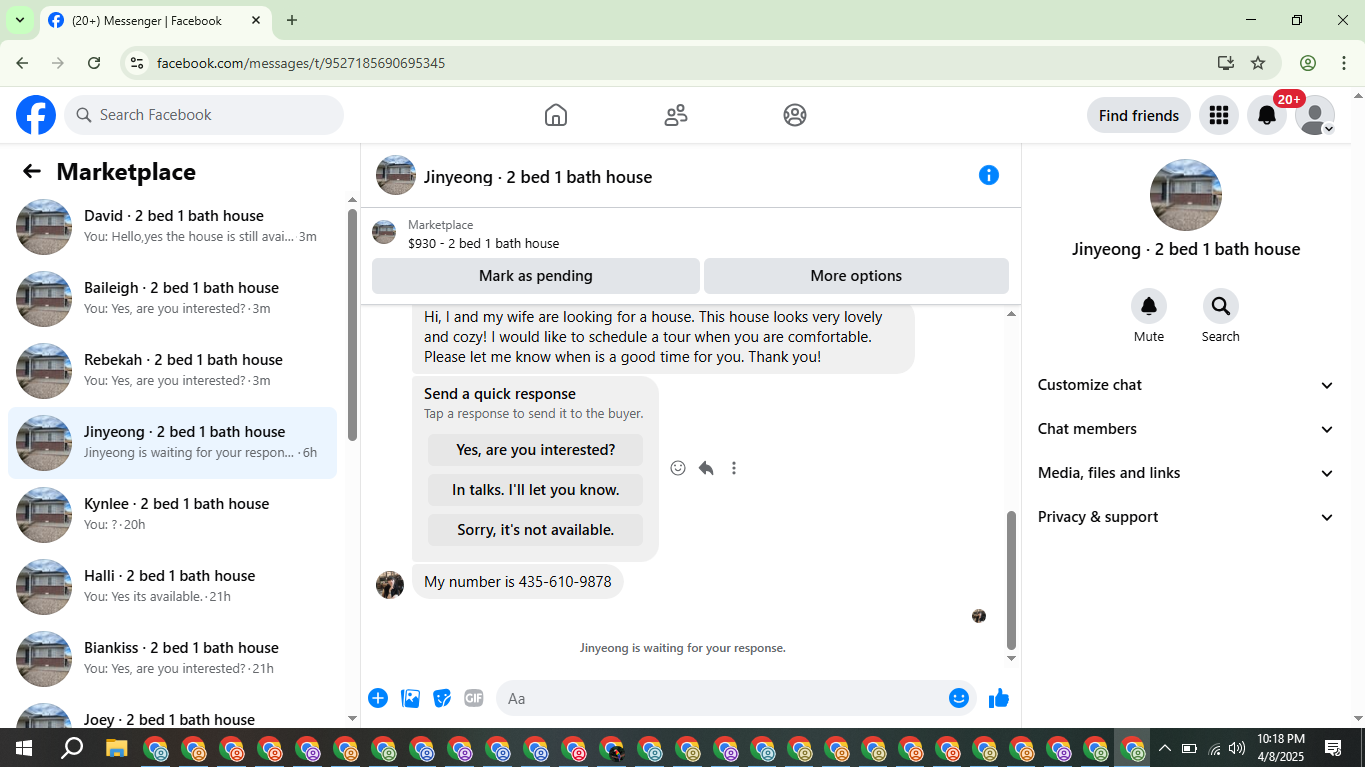
Task: Click the Find friends button
Action: point(1139,115)
